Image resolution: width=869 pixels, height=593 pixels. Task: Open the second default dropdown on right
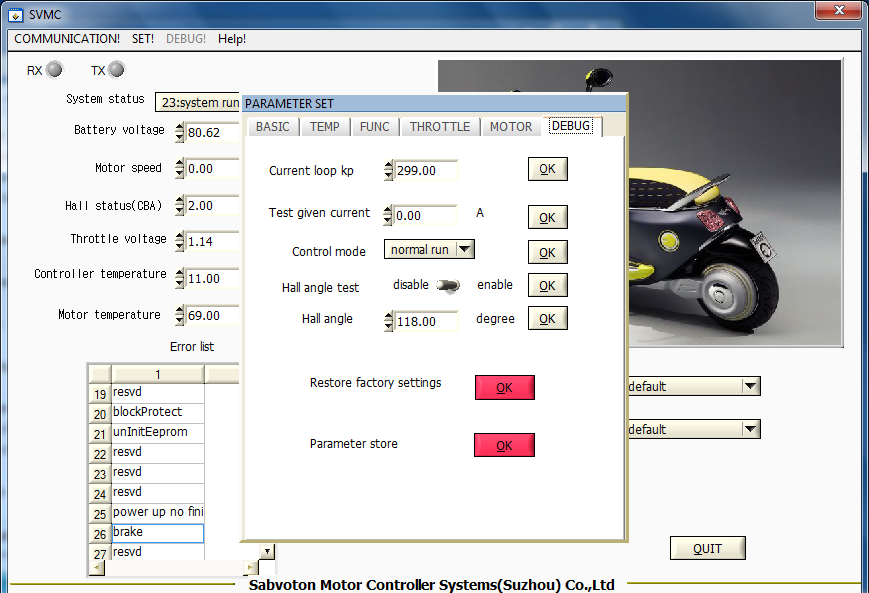point(750,430)
